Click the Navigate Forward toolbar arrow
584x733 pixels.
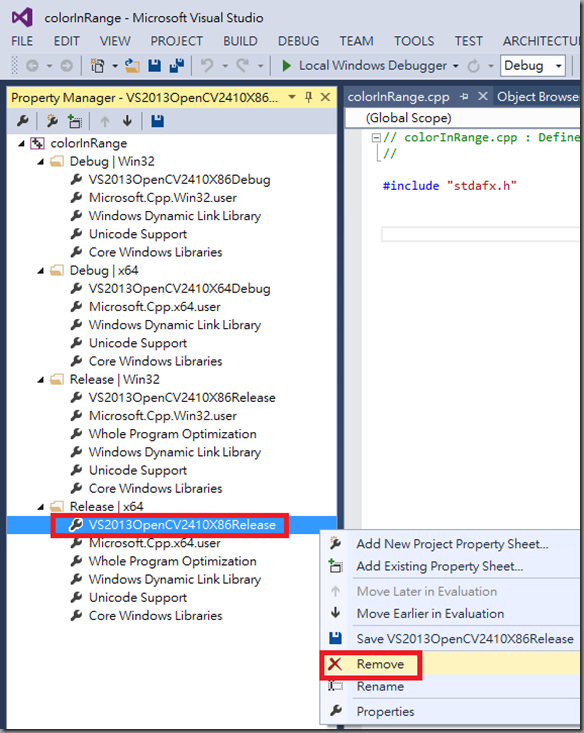click(66, 66)
